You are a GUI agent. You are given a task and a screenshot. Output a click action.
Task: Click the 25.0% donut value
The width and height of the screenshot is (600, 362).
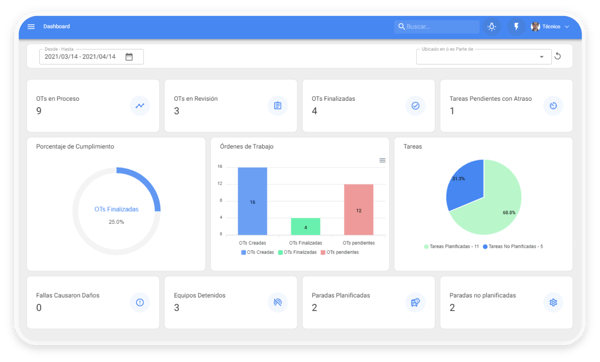pyautogui.click(x=116, y=222)
